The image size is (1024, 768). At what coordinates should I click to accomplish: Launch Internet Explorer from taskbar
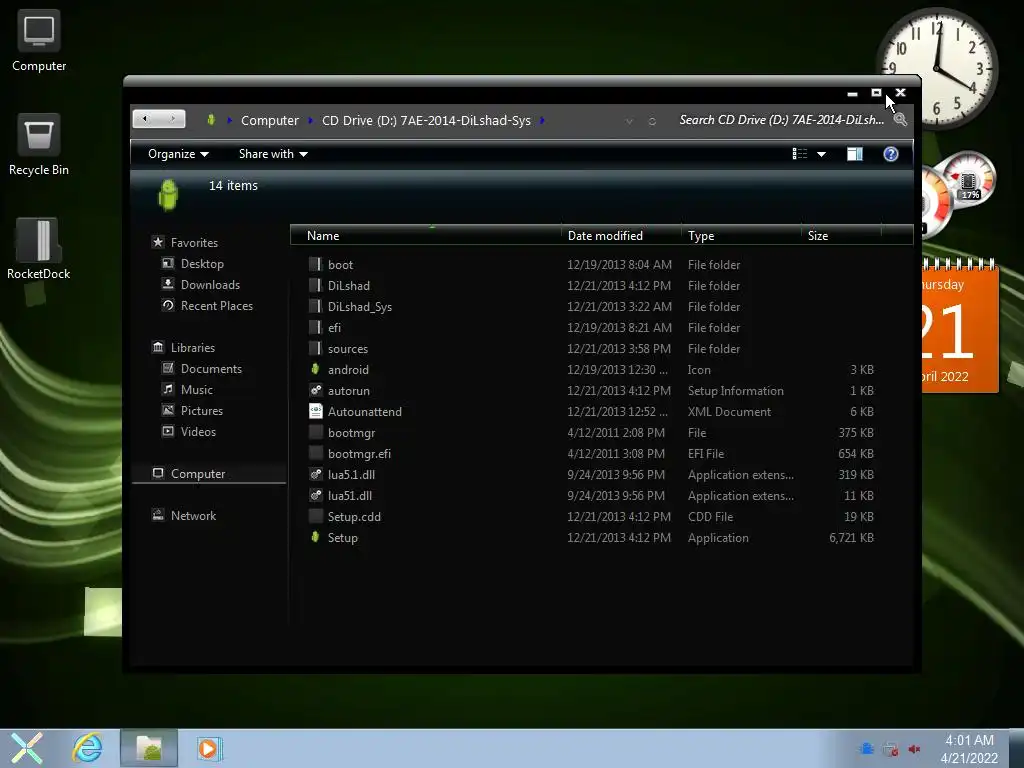(87, 748)
